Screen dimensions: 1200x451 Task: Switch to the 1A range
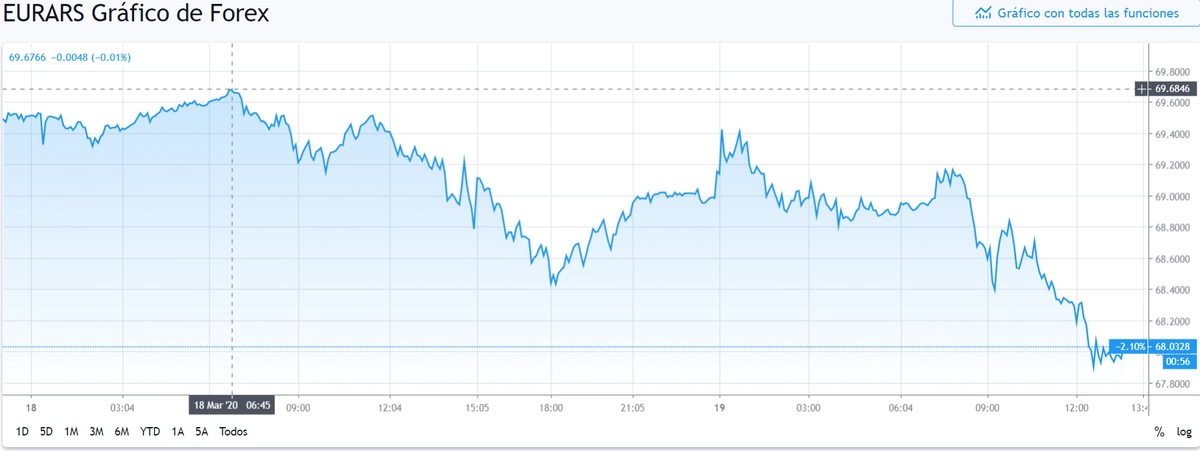pyautogui.click(x=178, y=432)
